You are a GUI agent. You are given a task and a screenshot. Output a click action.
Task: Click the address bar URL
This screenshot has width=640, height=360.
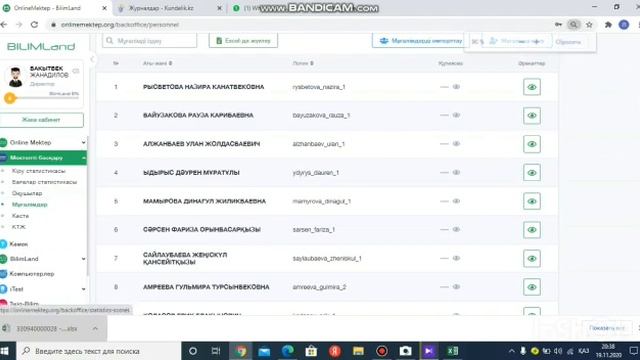click(x=120, y=25)
